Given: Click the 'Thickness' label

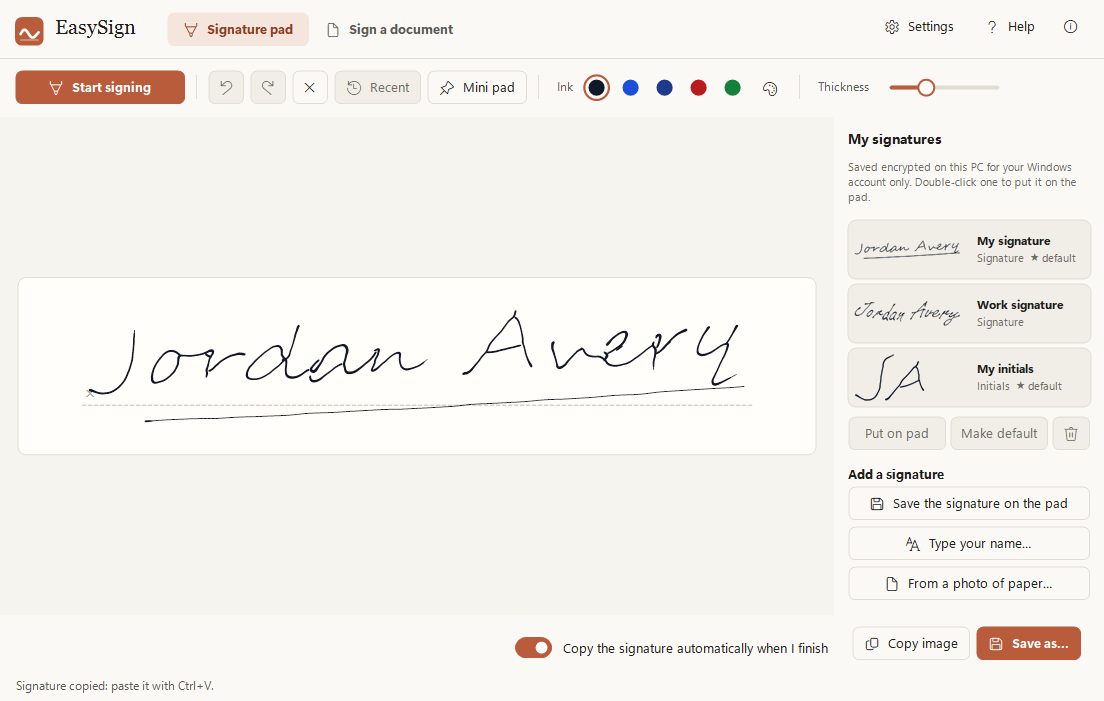Looking at the screenshot, I should [843, 87].
